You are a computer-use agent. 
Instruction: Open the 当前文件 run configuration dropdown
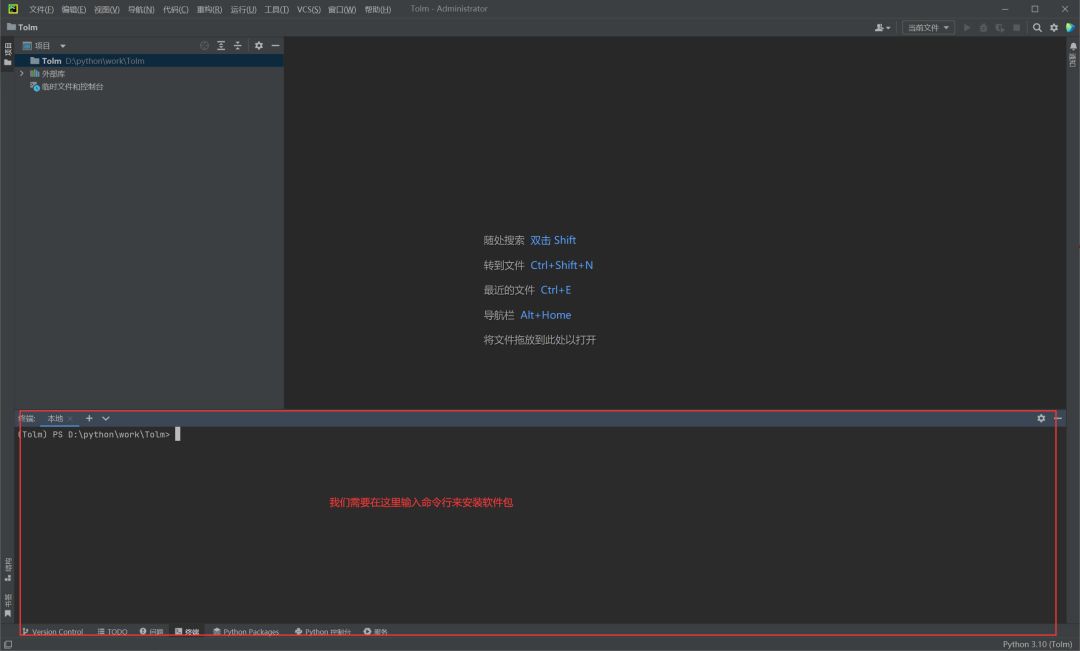[928, 28]
